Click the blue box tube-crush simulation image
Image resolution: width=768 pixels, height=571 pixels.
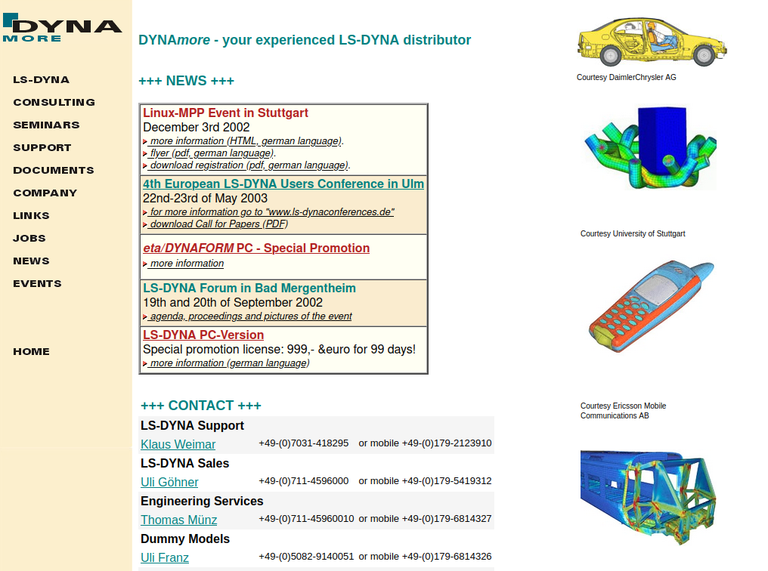650,148
